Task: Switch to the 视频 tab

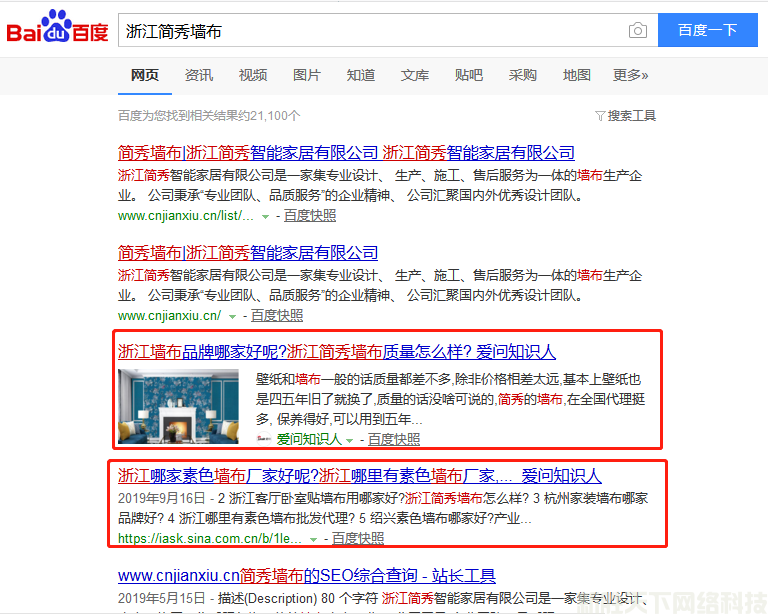Action: click(253, 75)
